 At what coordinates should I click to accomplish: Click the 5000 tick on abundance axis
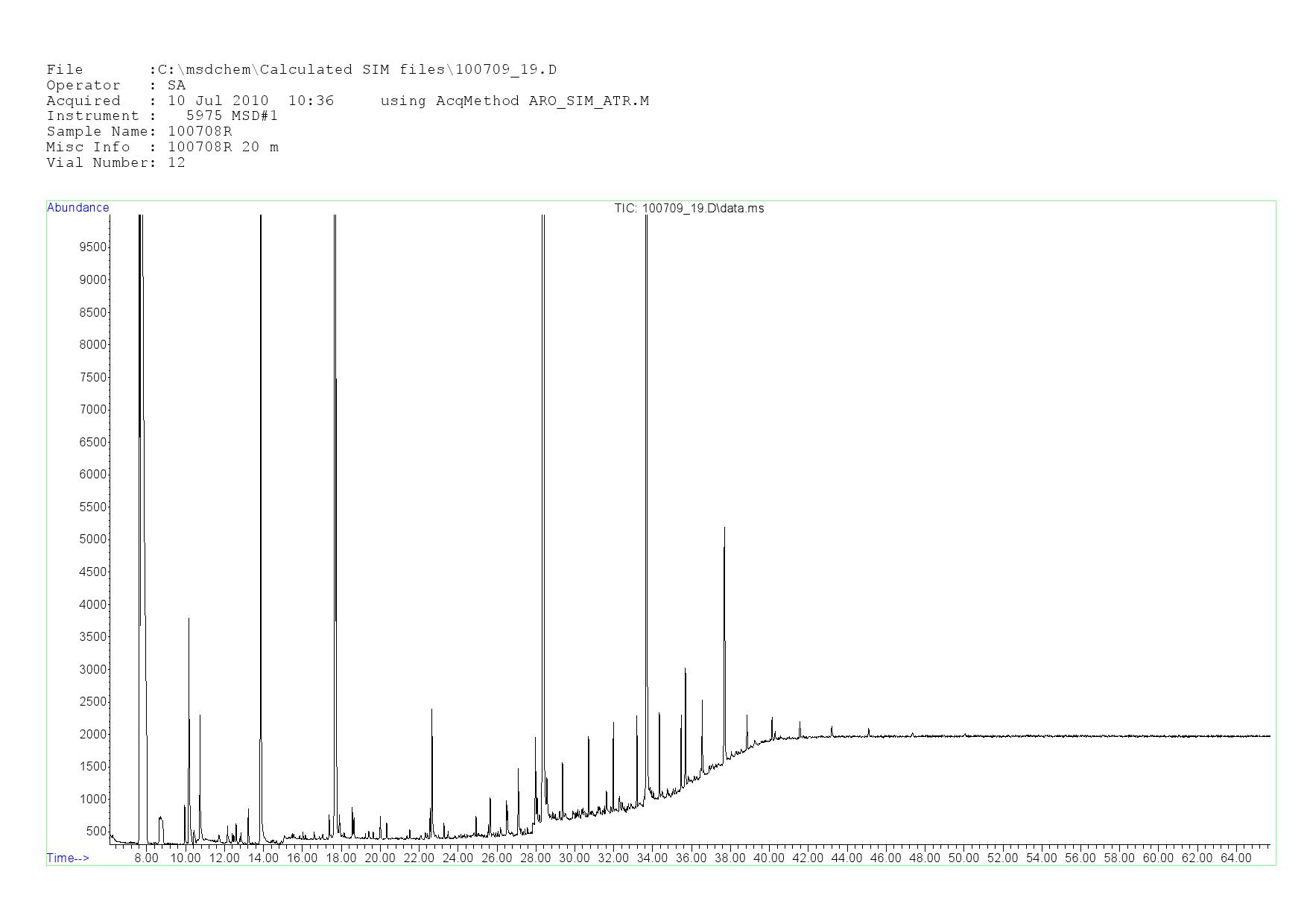[92, 539]
